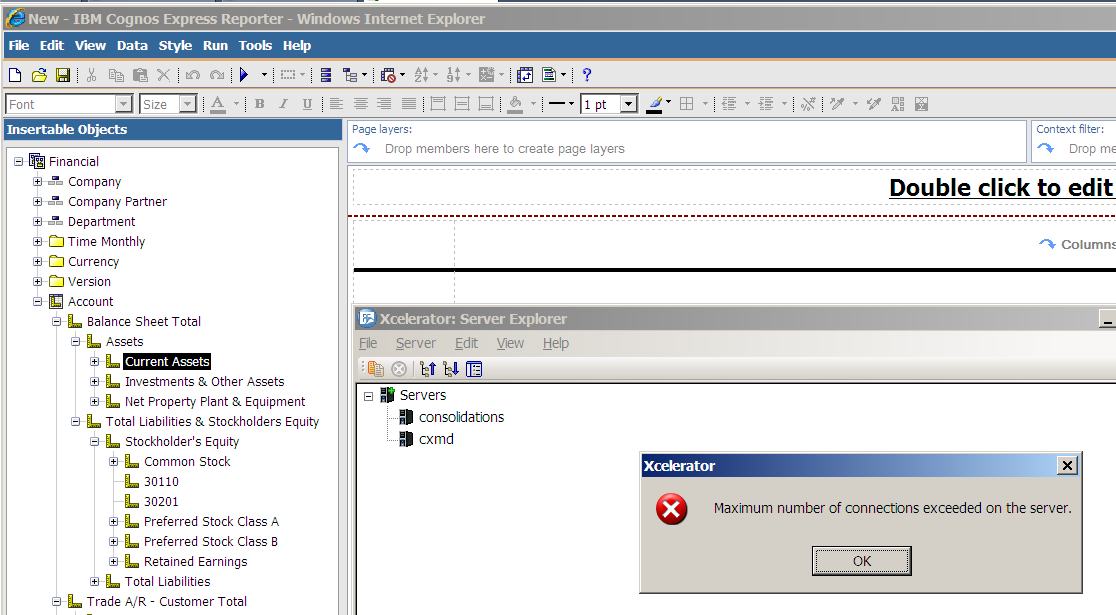
Task: Open the View menu in Server Explorer
Action: pyautogui.click(x=510, y=343)
